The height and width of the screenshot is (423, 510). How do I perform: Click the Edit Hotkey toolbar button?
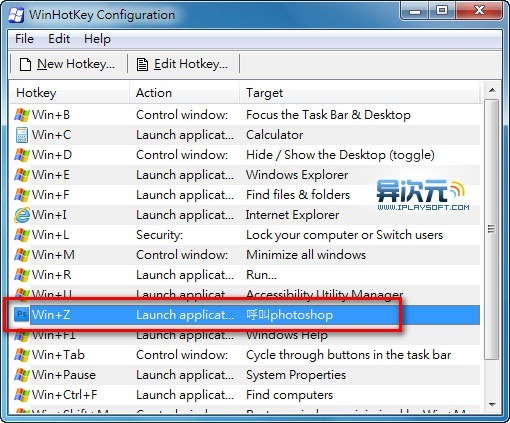(182, 64)
